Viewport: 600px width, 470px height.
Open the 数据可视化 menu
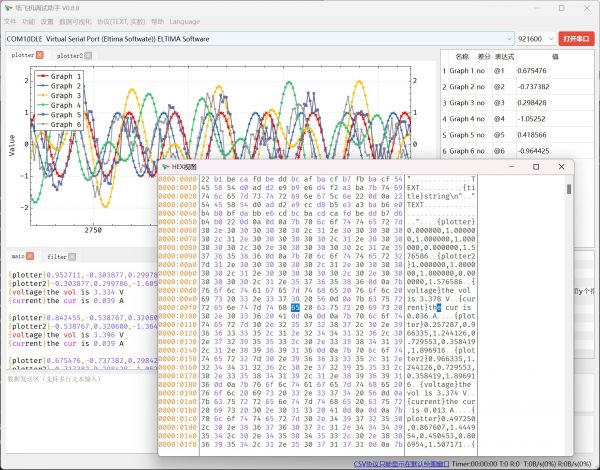(x=75, y=21)
